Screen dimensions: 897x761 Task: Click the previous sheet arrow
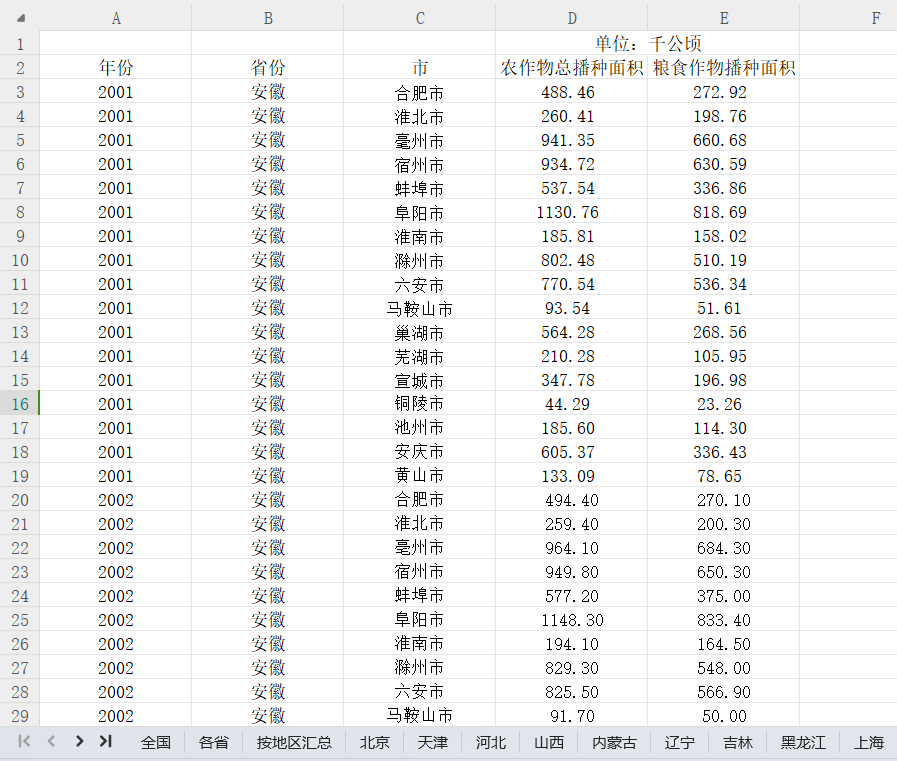51,741
